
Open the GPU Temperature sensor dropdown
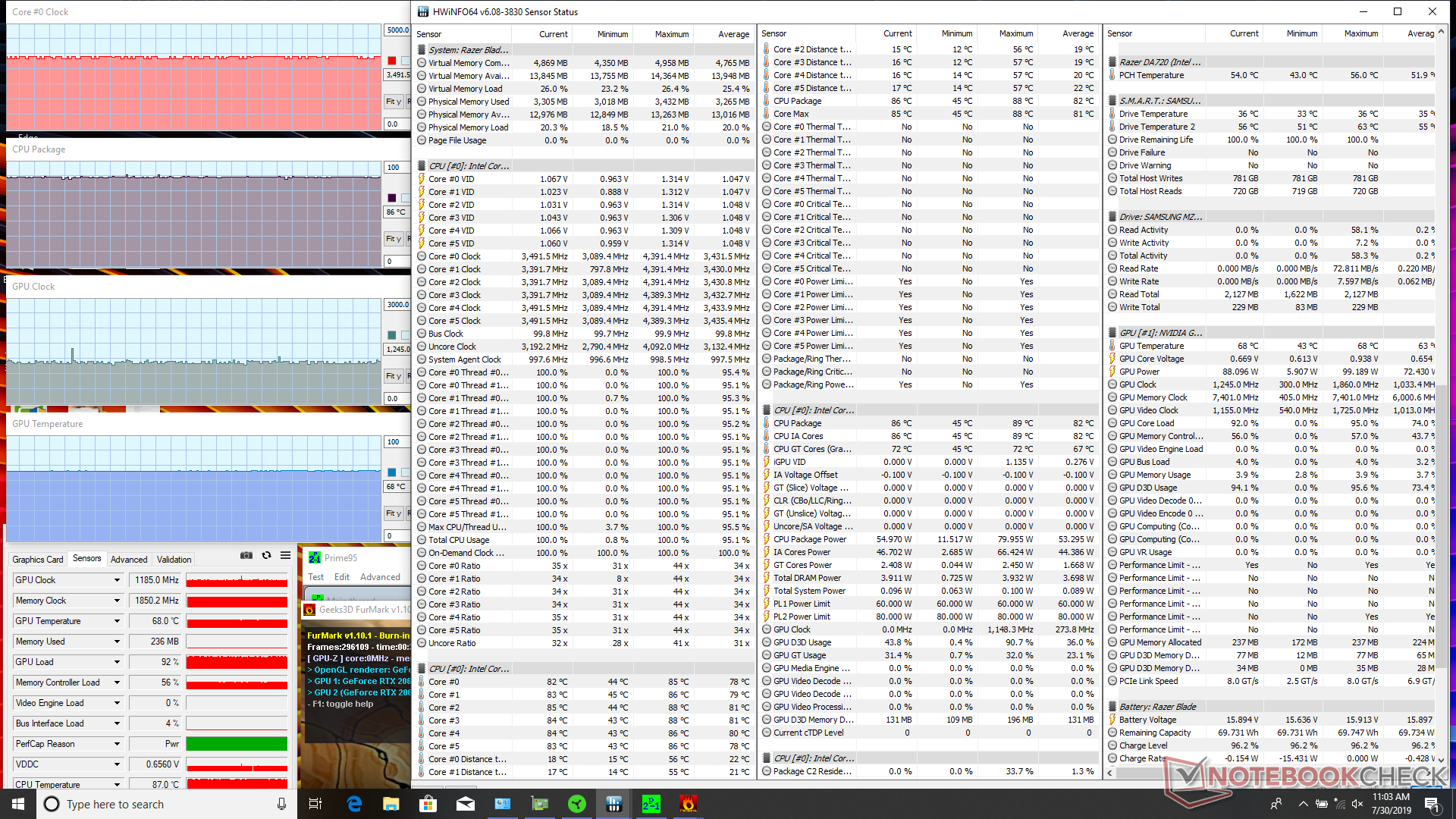117,621
